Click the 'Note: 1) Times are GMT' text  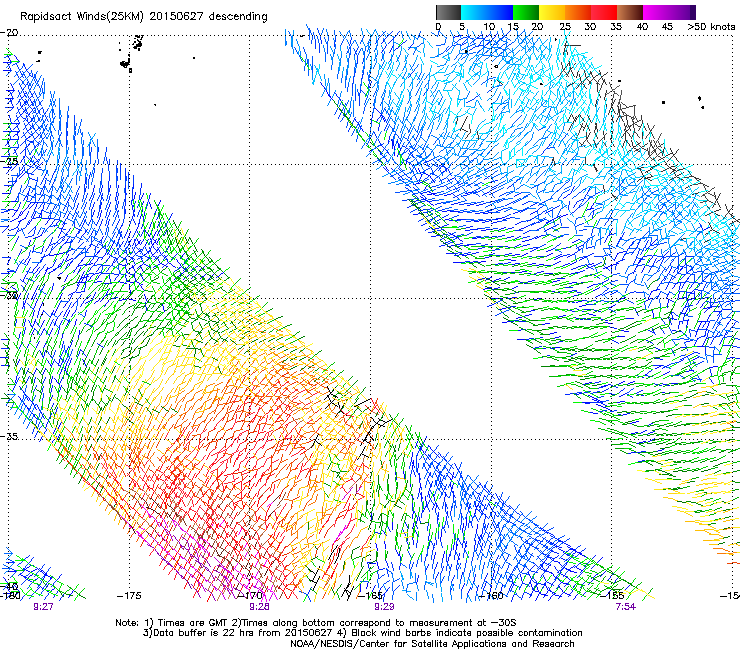[172, 623]
